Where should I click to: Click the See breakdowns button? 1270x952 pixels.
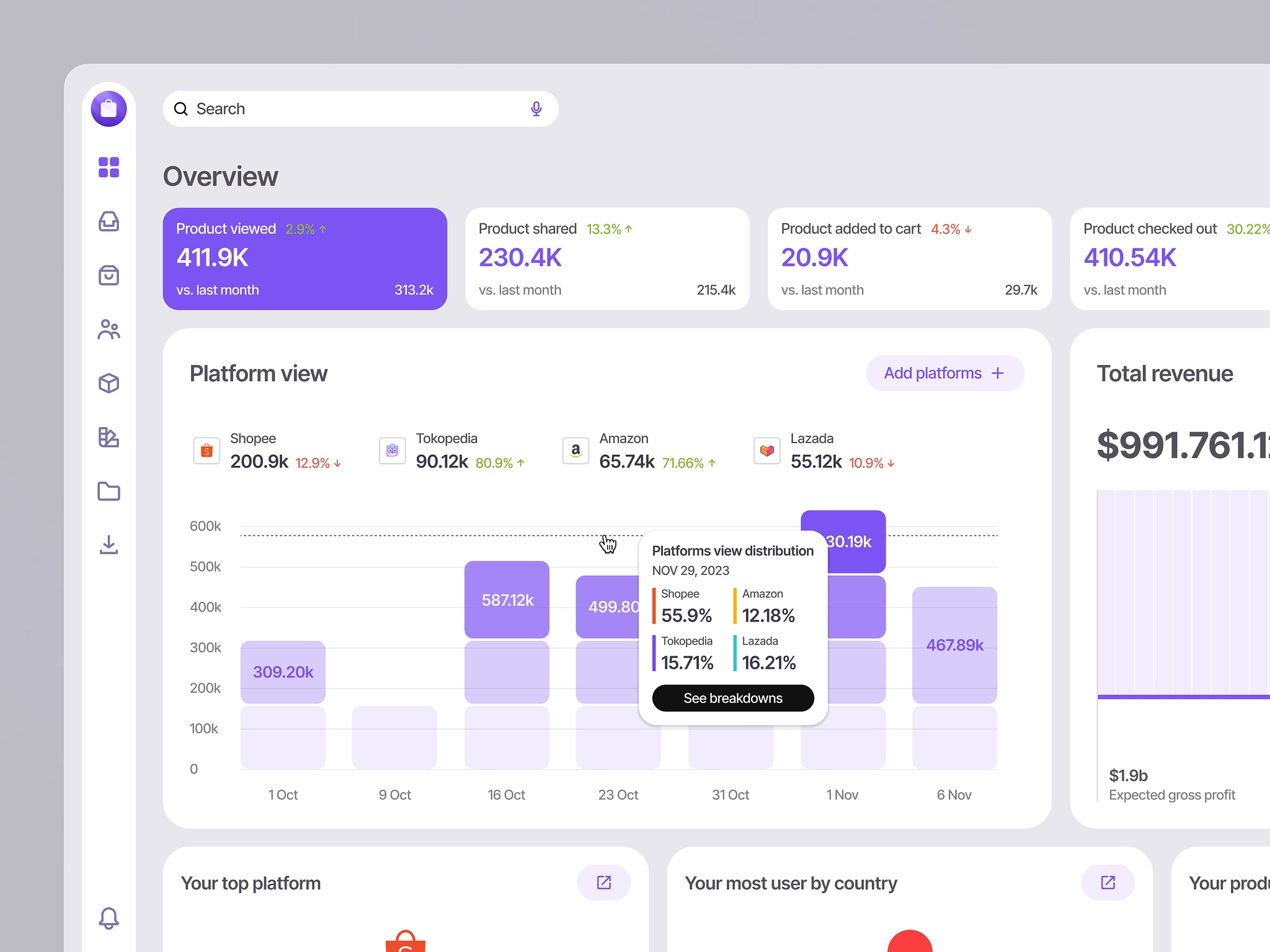(x=732, y=698)
